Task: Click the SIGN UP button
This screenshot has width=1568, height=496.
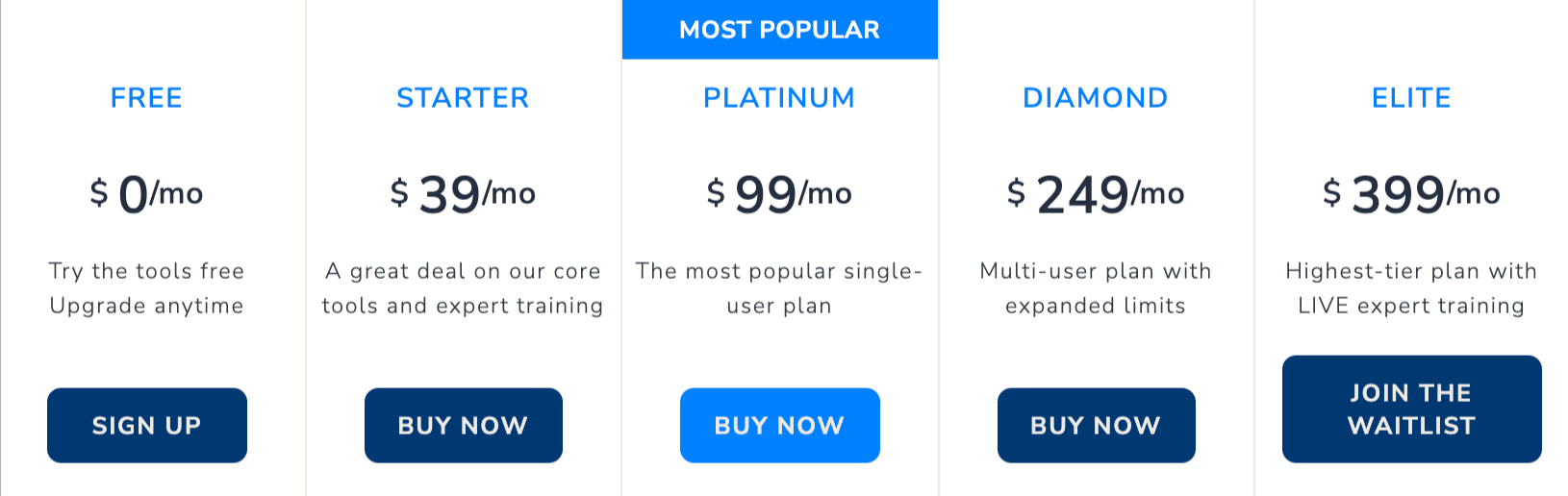Action: (x=147, y=425)
